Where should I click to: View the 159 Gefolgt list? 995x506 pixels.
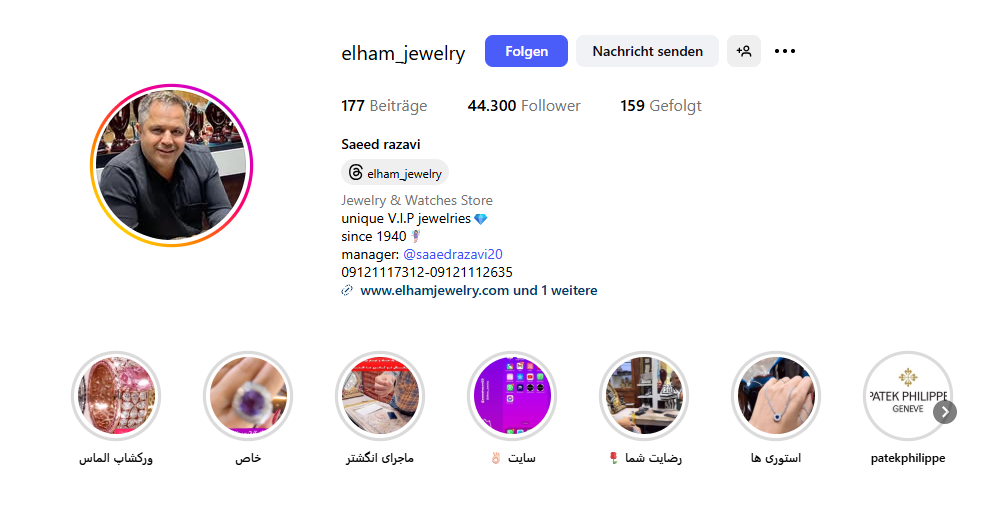click(x=661, y=106)
